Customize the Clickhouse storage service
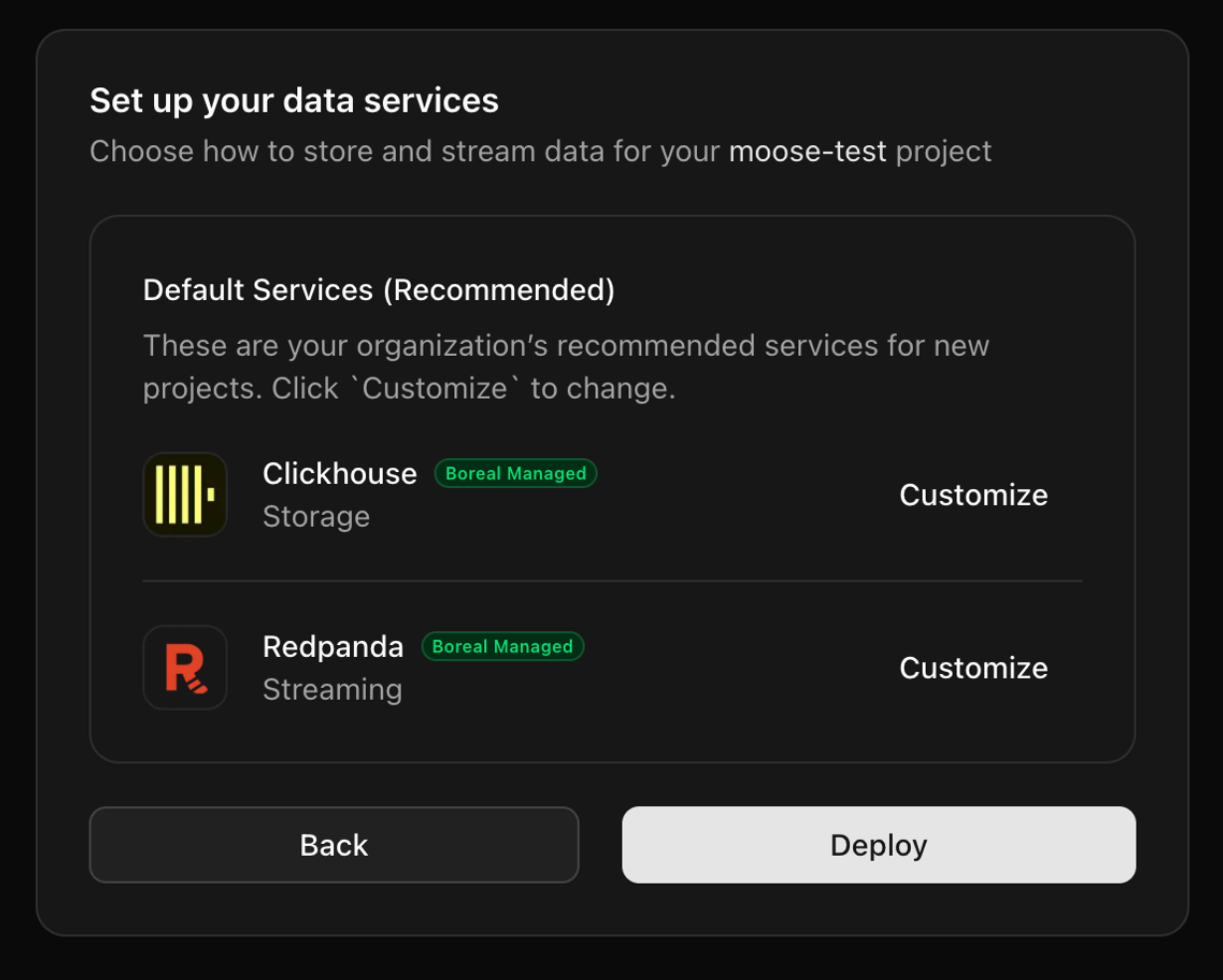Viewport: 1223px width, 980px height. tap(973, 495)
